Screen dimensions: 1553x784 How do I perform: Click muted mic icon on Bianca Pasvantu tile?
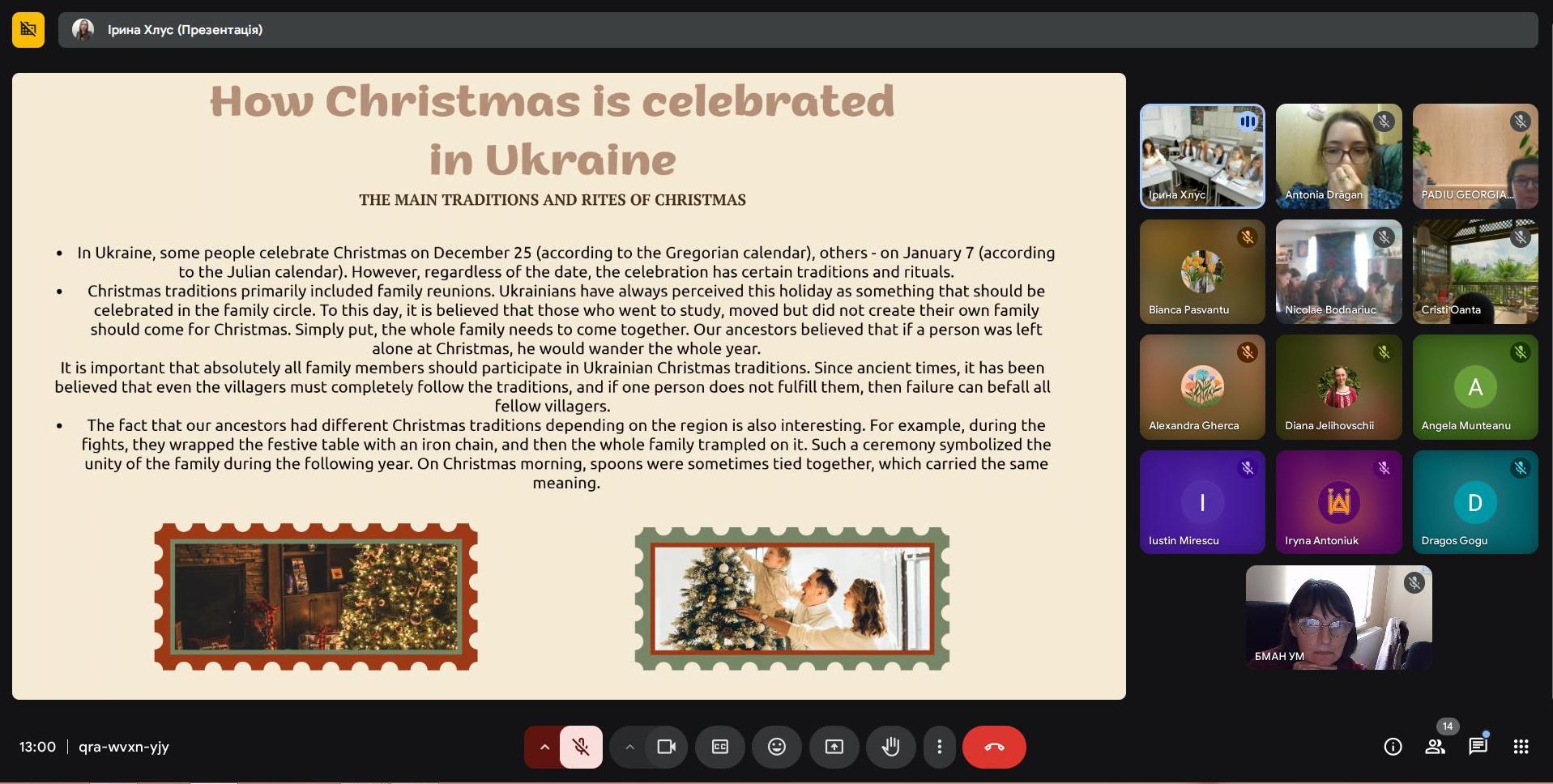1248,237
